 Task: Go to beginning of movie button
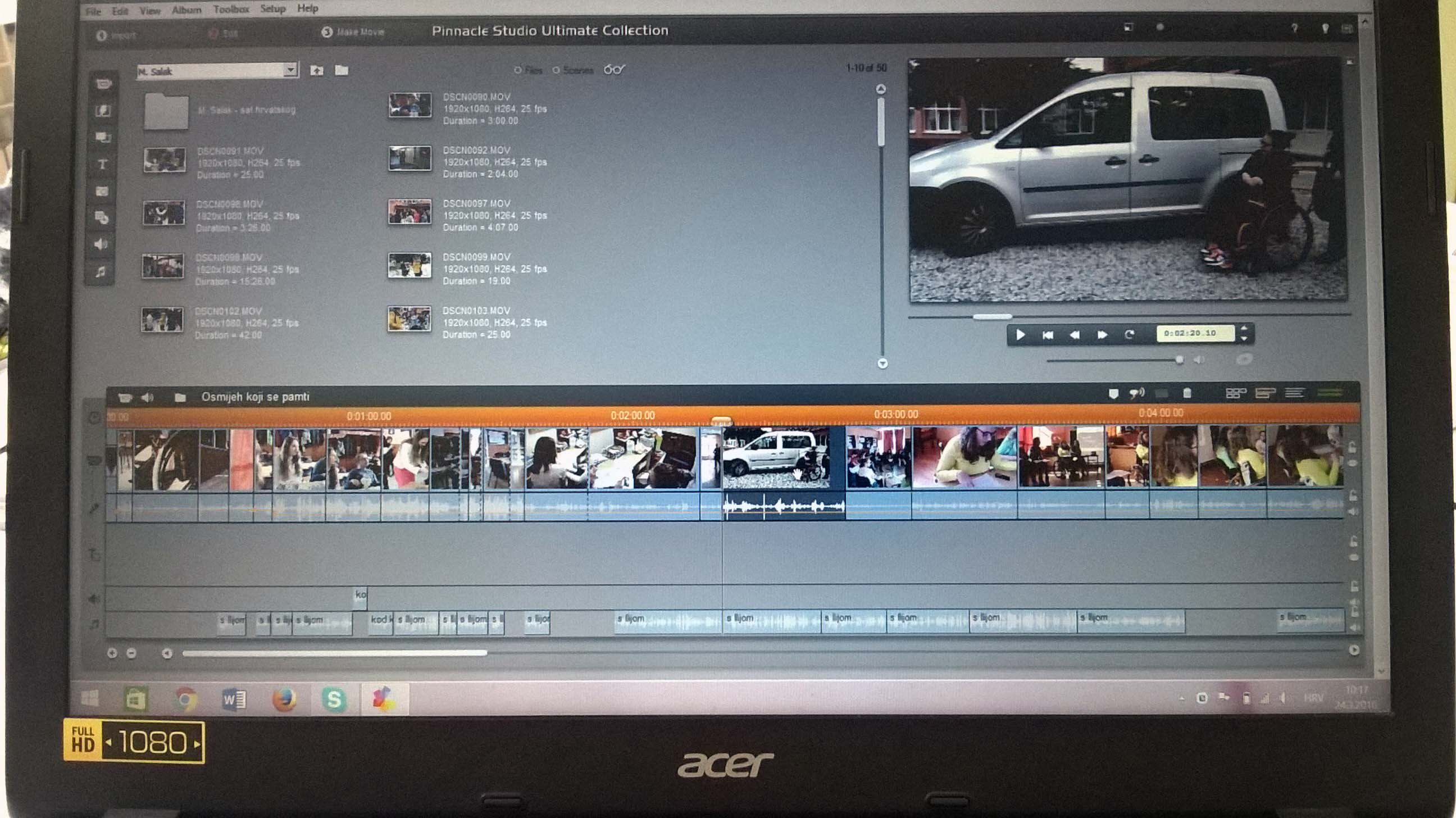click(x=1048, y=335)
